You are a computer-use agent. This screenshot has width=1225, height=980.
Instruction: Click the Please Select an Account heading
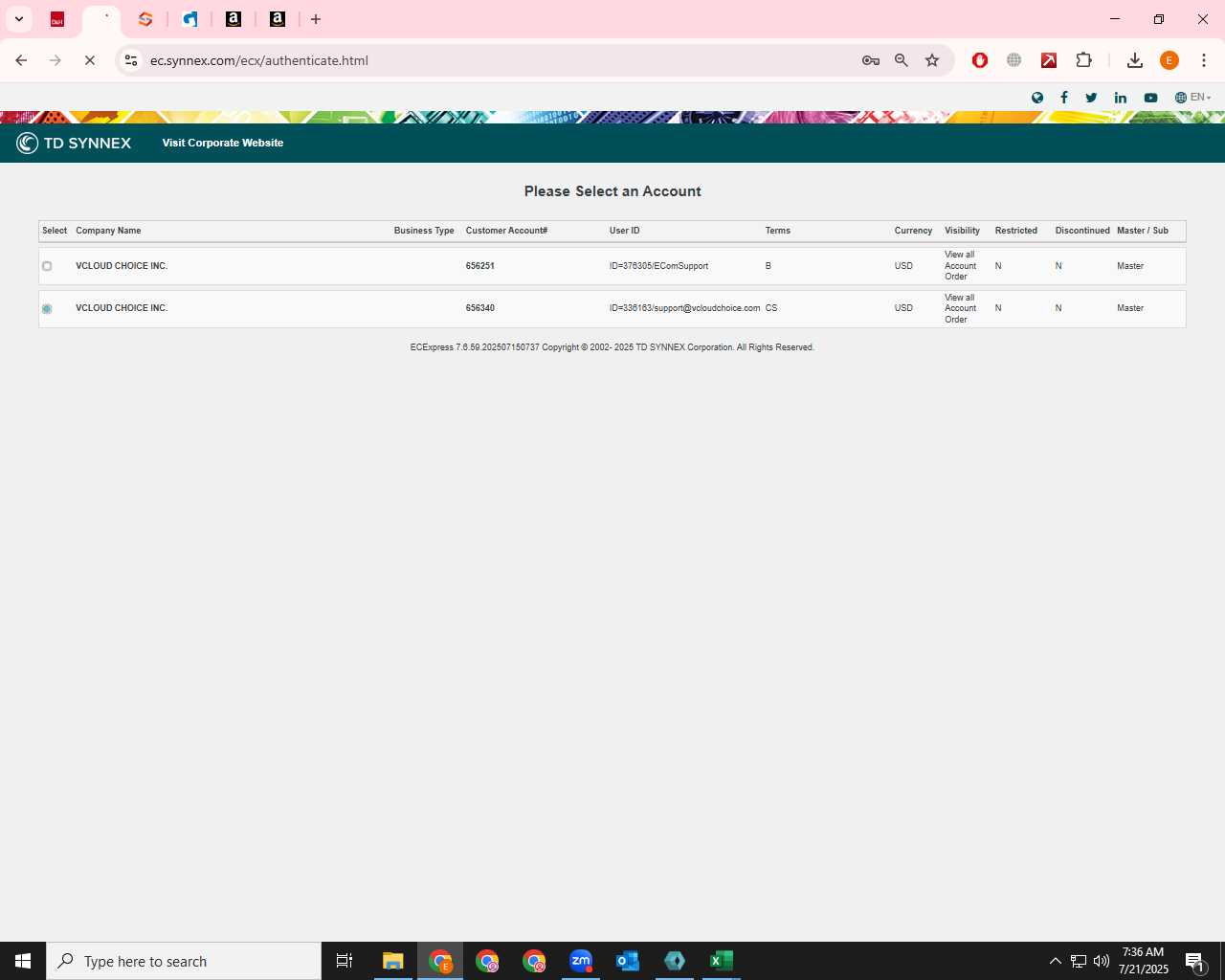(x=612, y=191)
